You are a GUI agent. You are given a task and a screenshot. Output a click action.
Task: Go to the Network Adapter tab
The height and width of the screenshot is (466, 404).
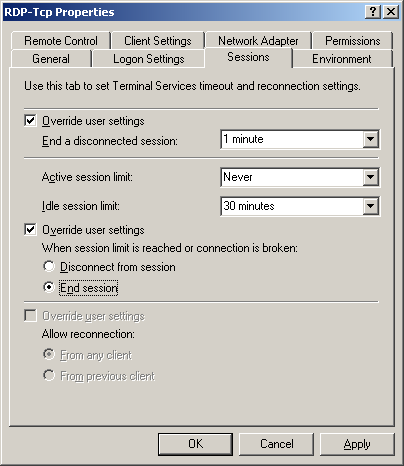258,41
